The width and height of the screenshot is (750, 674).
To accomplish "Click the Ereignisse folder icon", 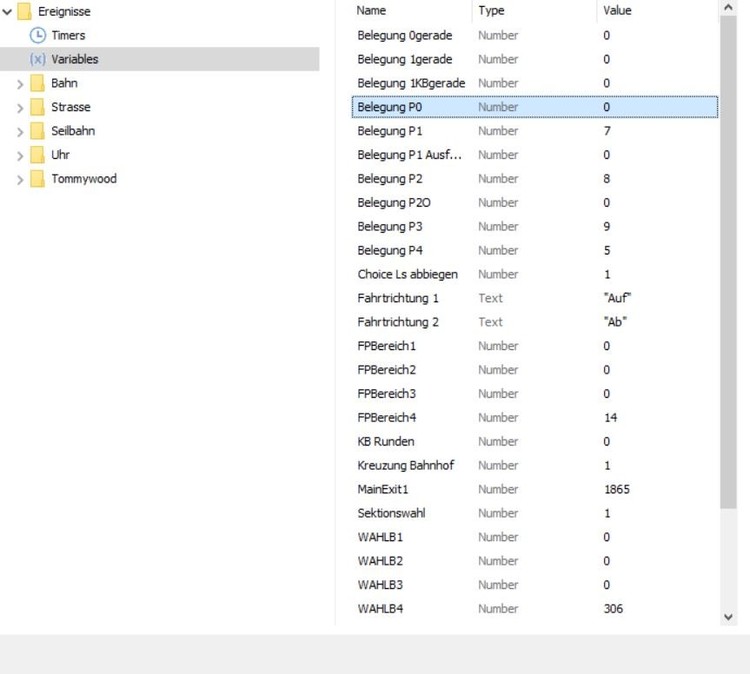I will (24, 11).
